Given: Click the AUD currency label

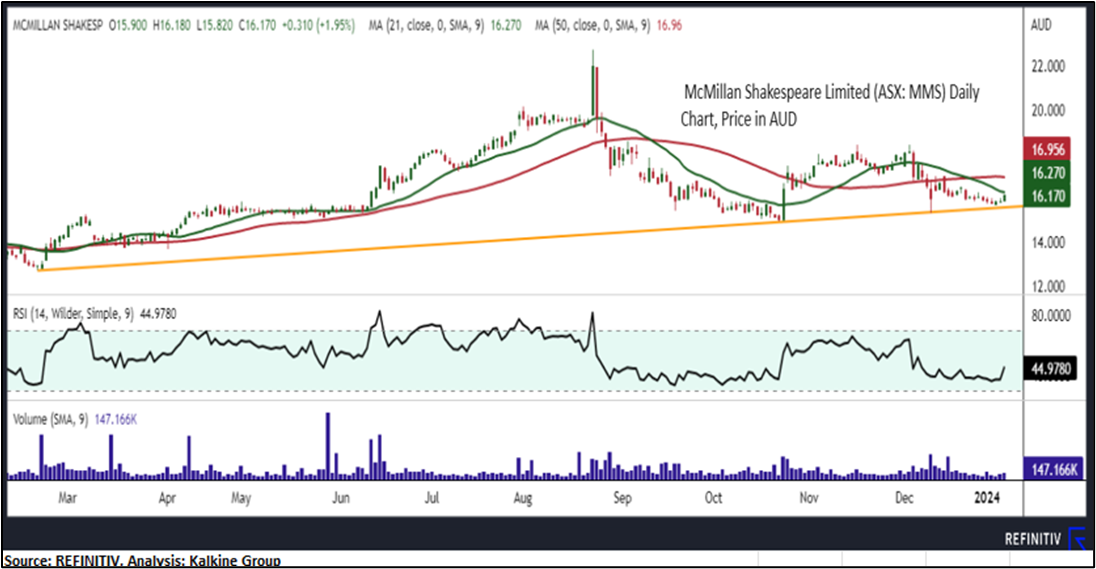Looking at the screenshot, I should pos(1041,25).
